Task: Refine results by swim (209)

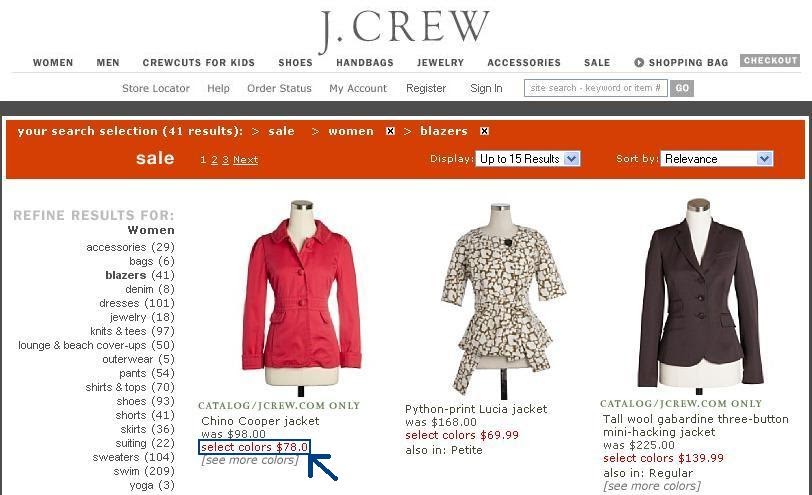Action: point(144,471)
